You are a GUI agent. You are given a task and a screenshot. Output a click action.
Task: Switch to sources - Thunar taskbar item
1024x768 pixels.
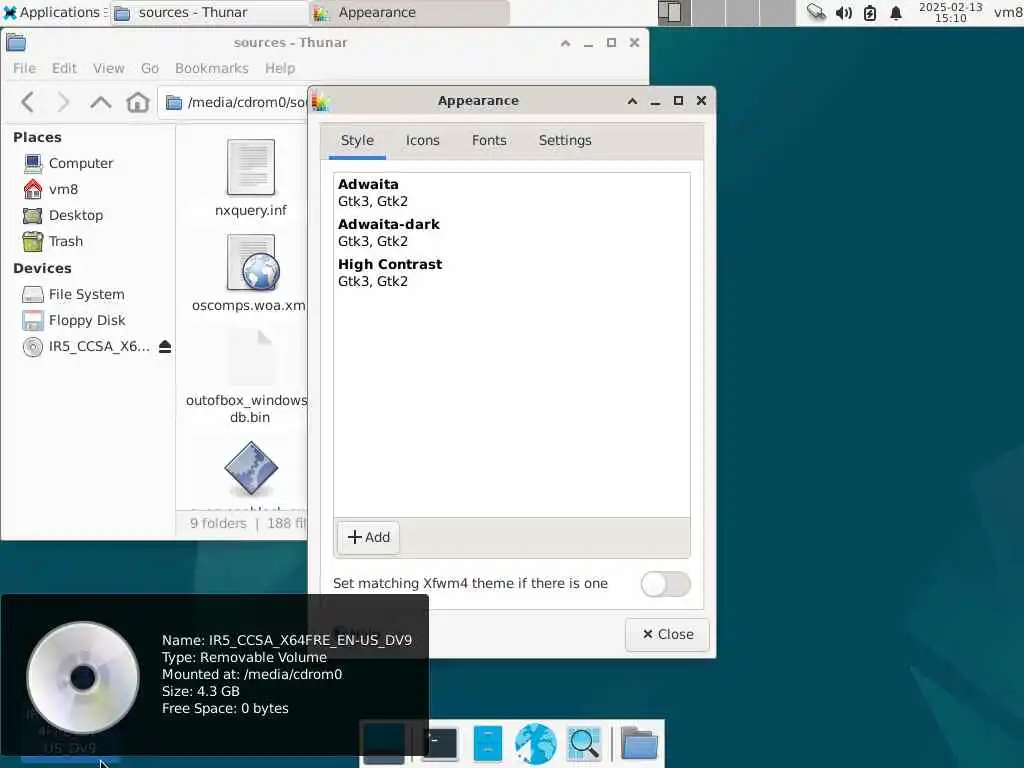tap(208, 12)
